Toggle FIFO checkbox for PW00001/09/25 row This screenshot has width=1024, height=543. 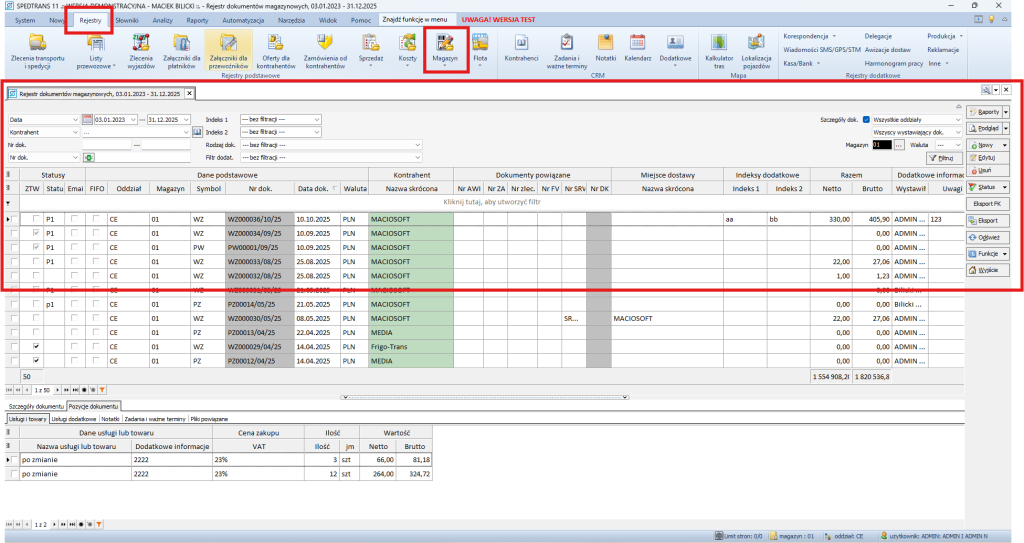tap(97, 246)
